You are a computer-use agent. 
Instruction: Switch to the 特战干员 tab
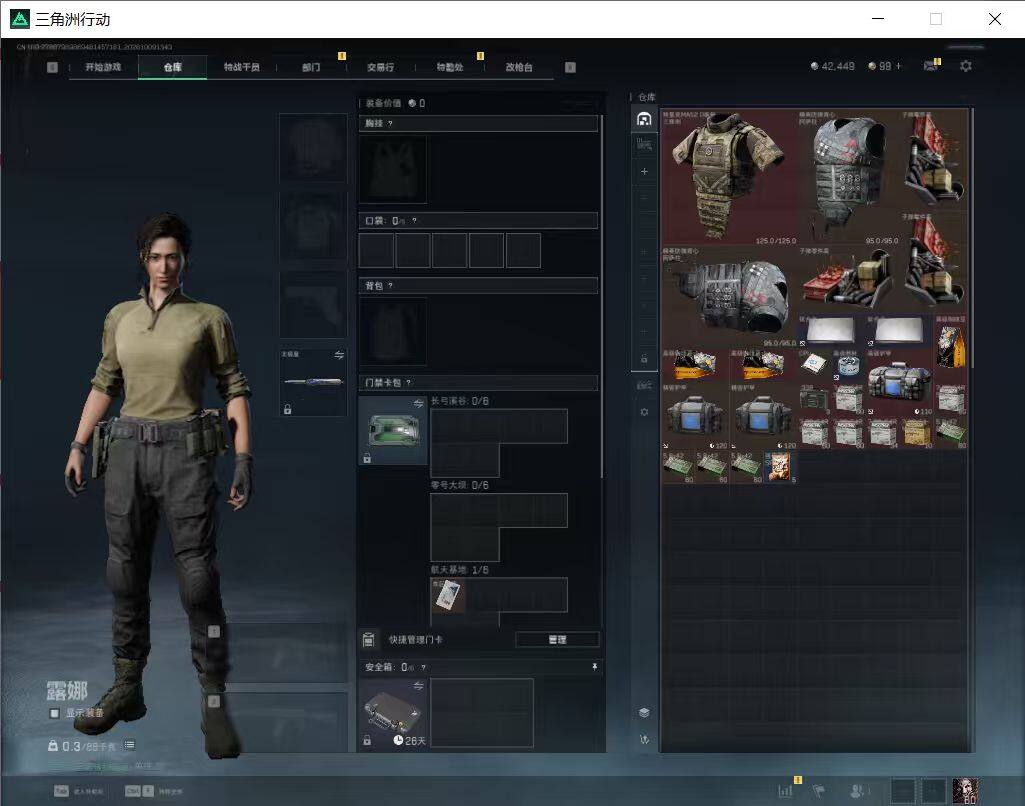coord(241,67)
